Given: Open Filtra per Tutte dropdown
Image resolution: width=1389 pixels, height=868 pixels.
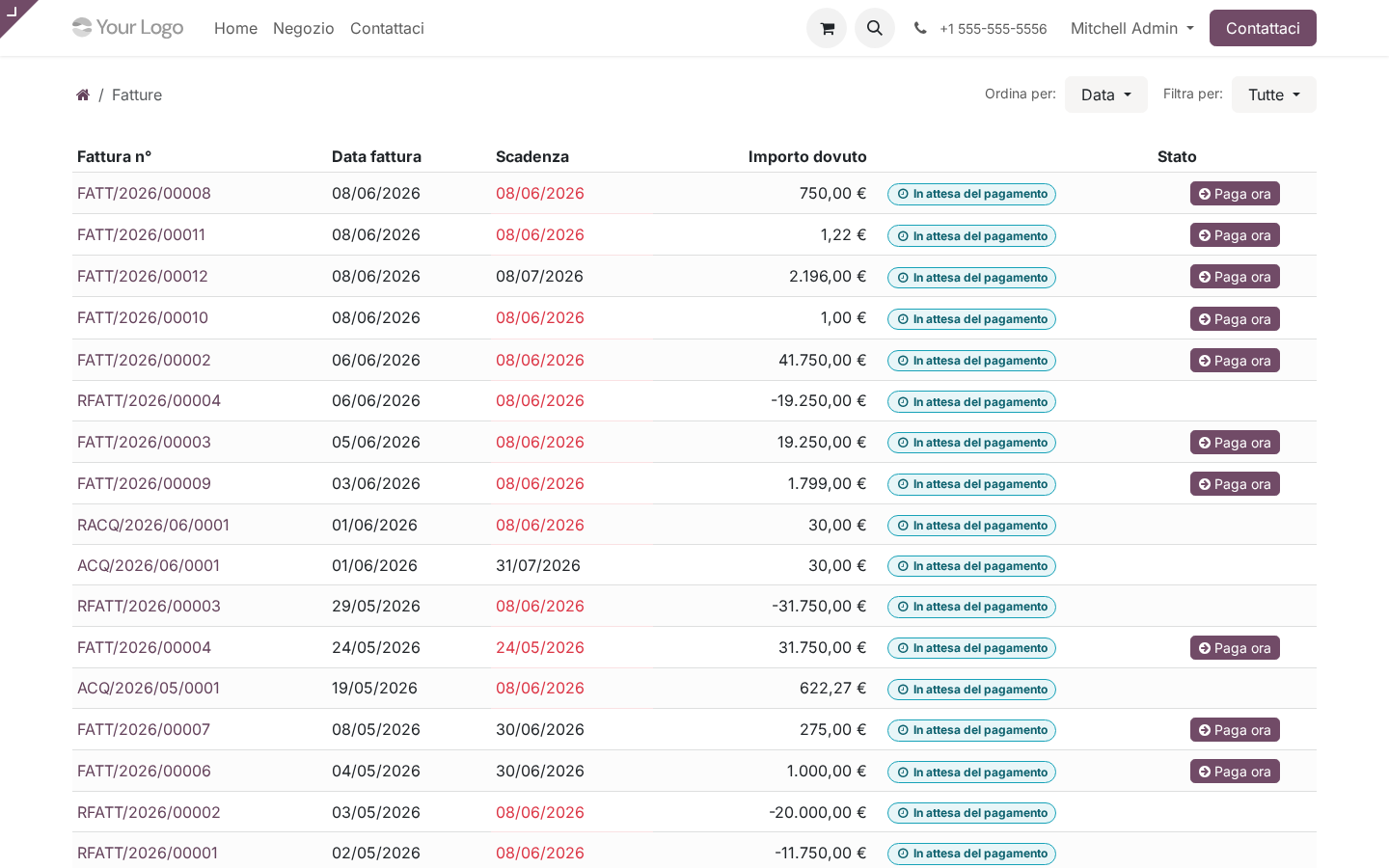Looking at the screenshot, I should coord(1274,95).
